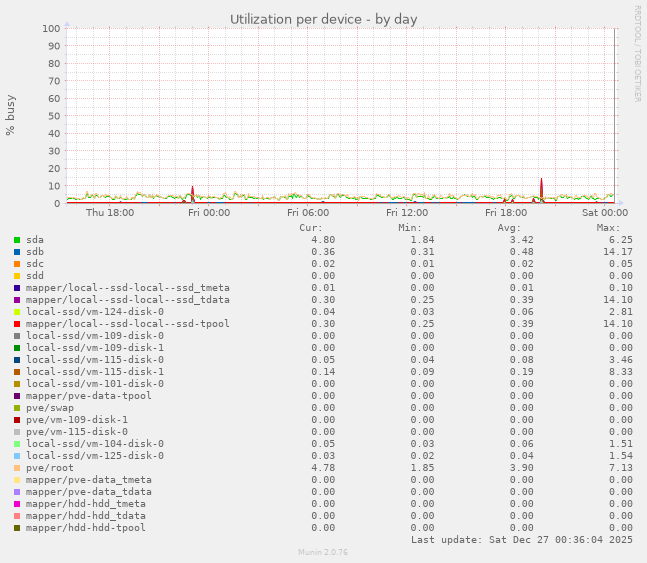647x563 pixels.
Task: Click the 100 y-axis tick label
Action: [x=51, y=28]
